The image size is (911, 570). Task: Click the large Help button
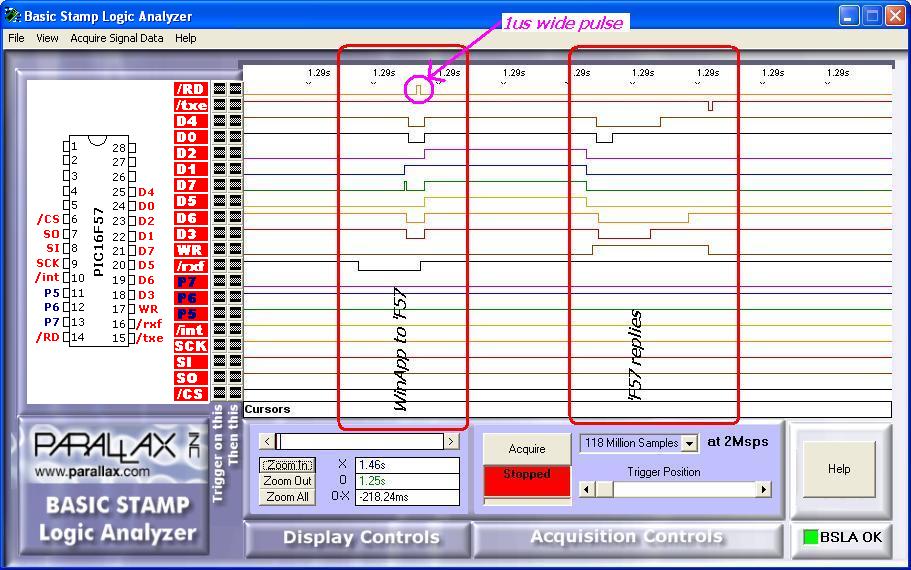(839, 469)
